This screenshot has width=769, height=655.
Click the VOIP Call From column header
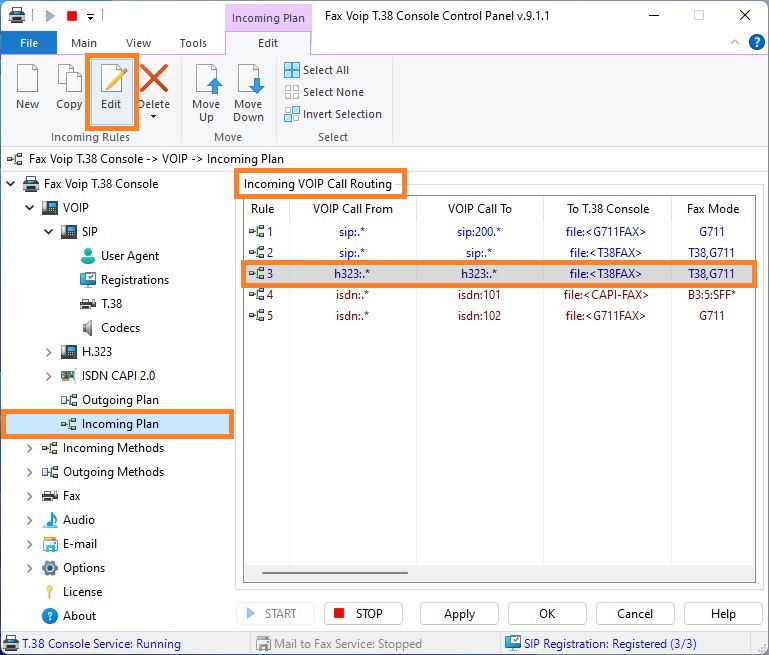(x=353, y=209)
